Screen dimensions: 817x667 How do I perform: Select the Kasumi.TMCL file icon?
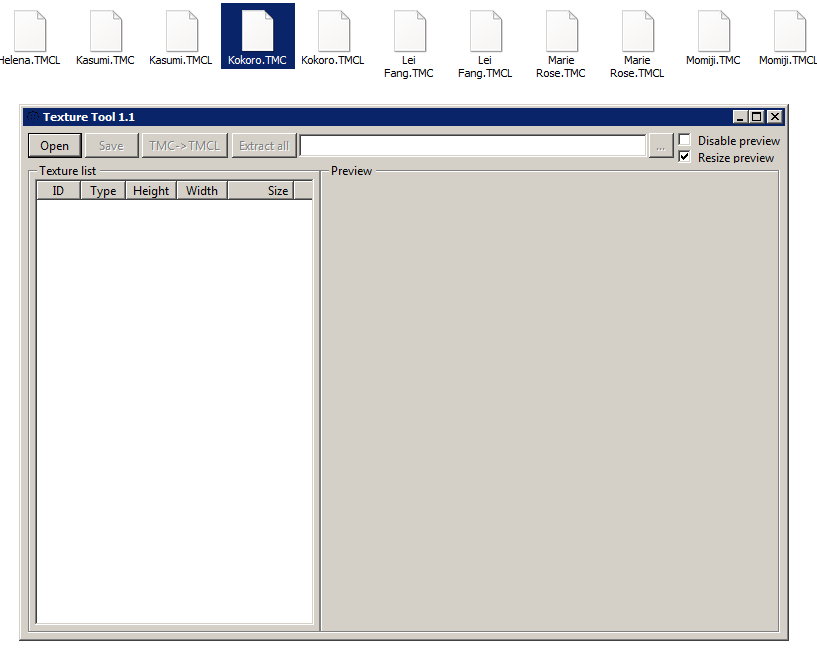pyautogui.click(x=181, y=32)
